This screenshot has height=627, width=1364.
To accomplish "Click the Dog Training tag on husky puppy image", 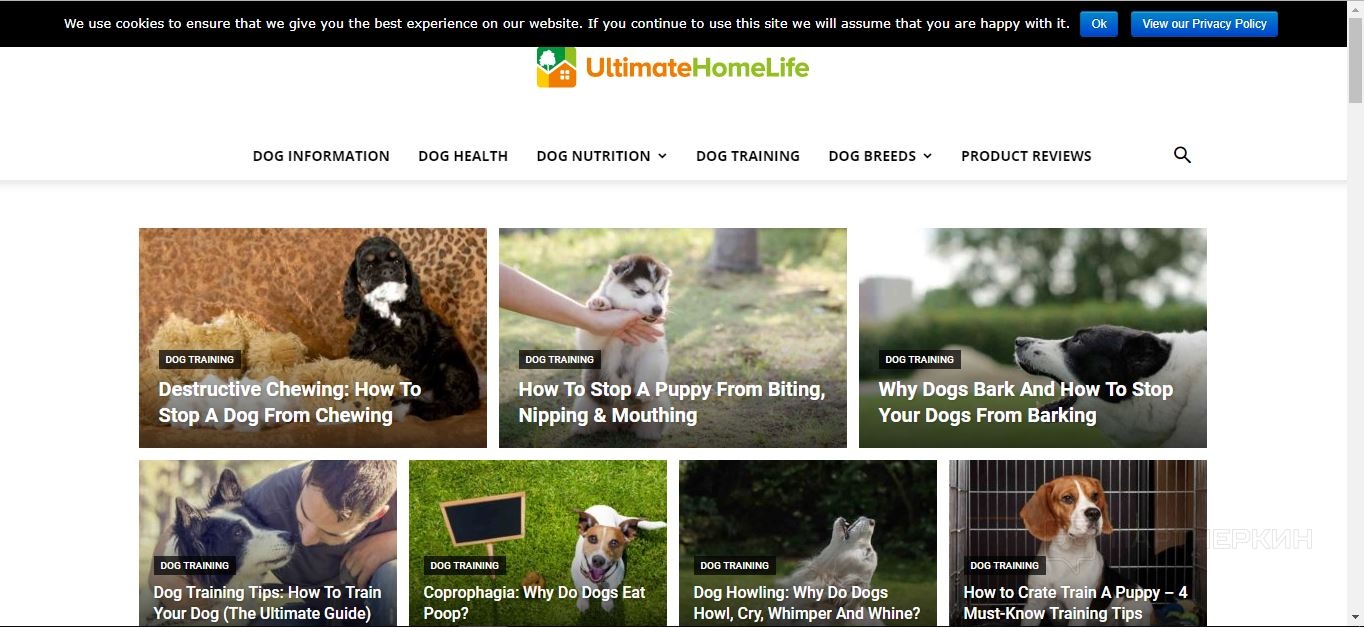I will pos(559,359).
